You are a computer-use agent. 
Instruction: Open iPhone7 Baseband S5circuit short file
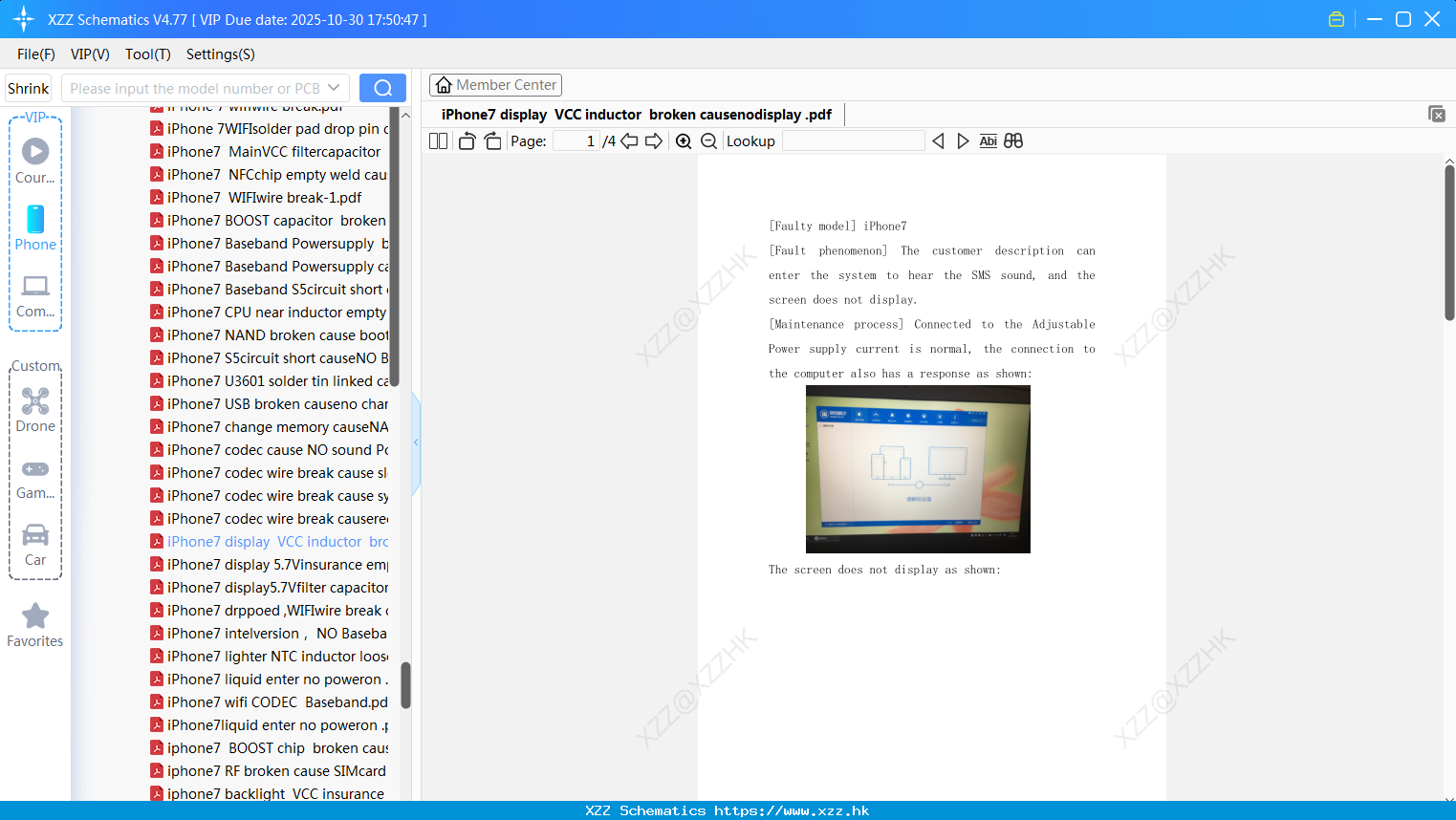pos(270,290)
